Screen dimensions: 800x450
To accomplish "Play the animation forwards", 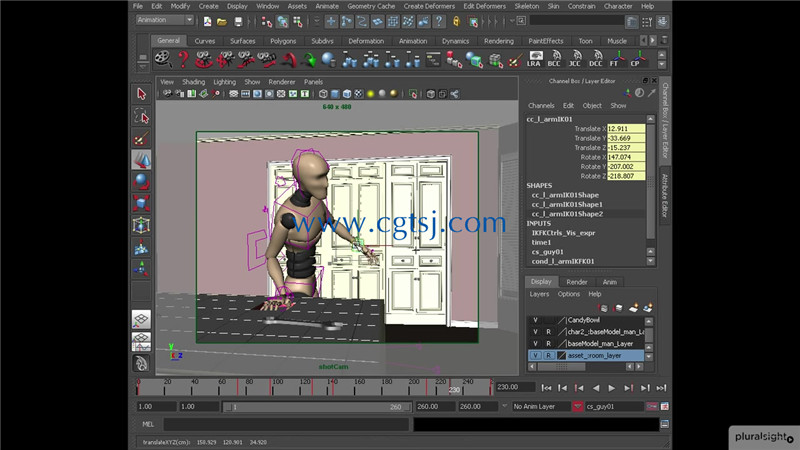I will [x=612, y=388].
